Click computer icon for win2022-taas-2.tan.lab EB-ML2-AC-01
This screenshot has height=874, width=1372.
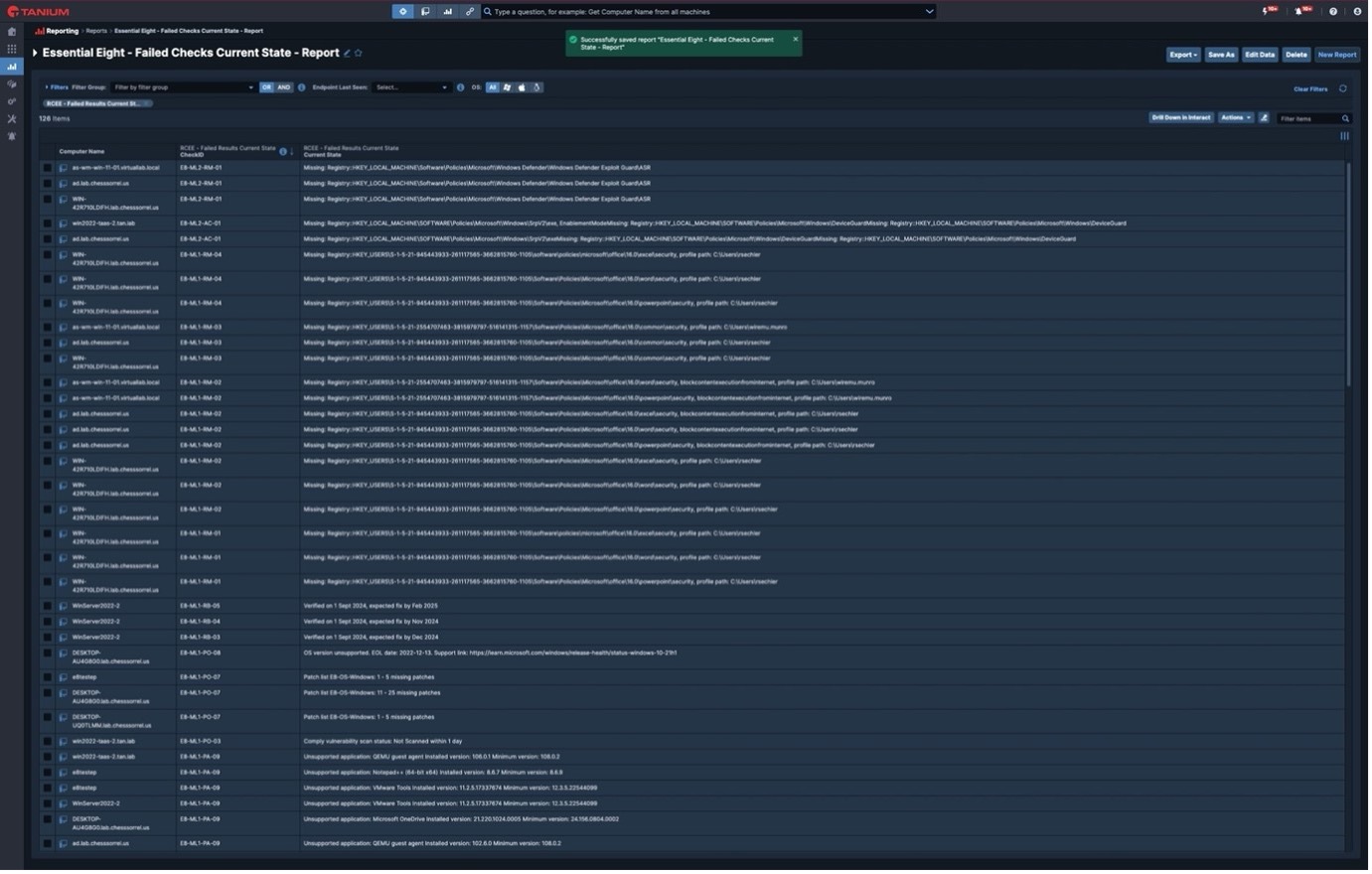(64, 224)
